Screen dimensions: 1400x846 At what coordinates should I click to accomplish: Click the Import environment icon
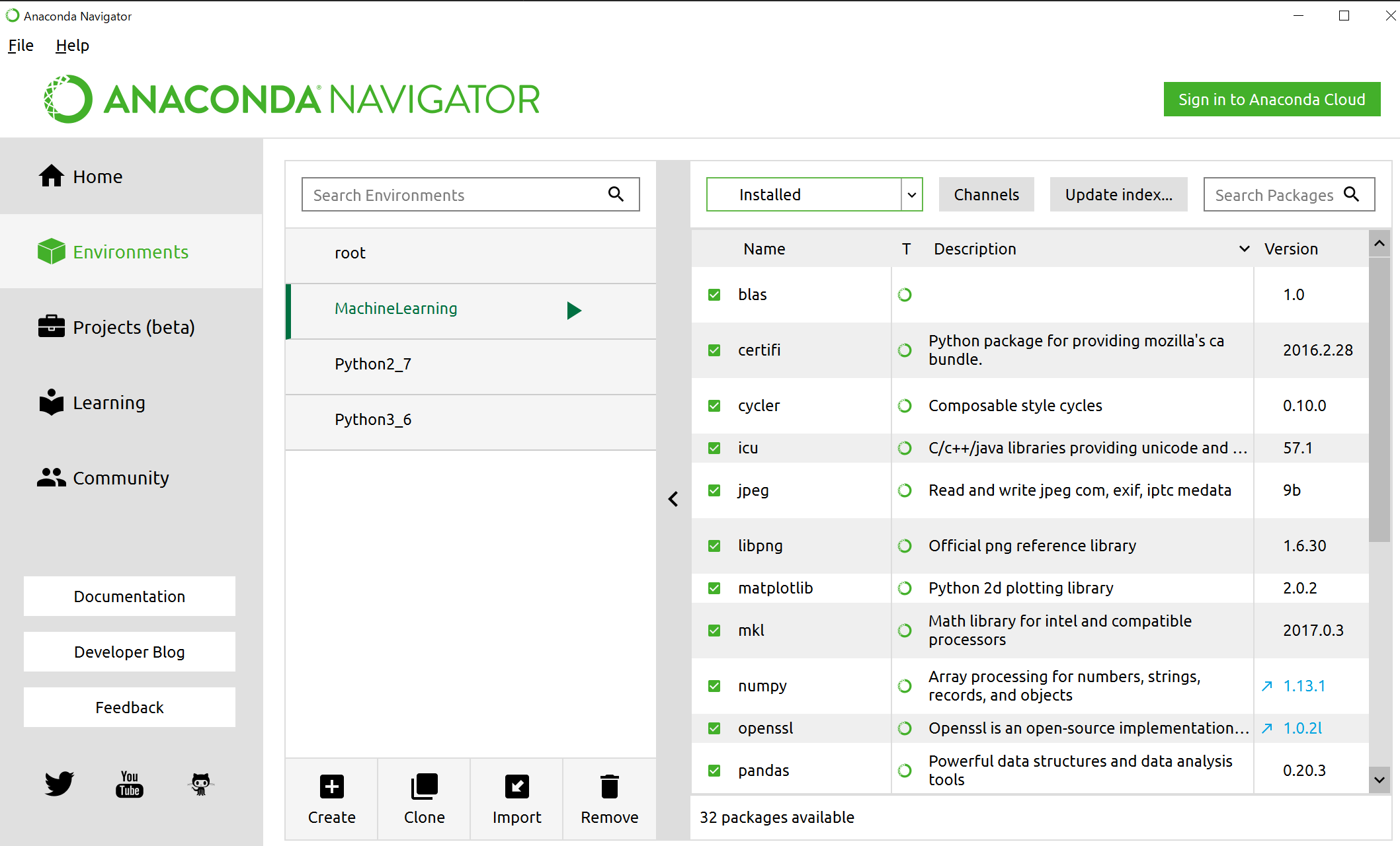(x=516, y=787)
